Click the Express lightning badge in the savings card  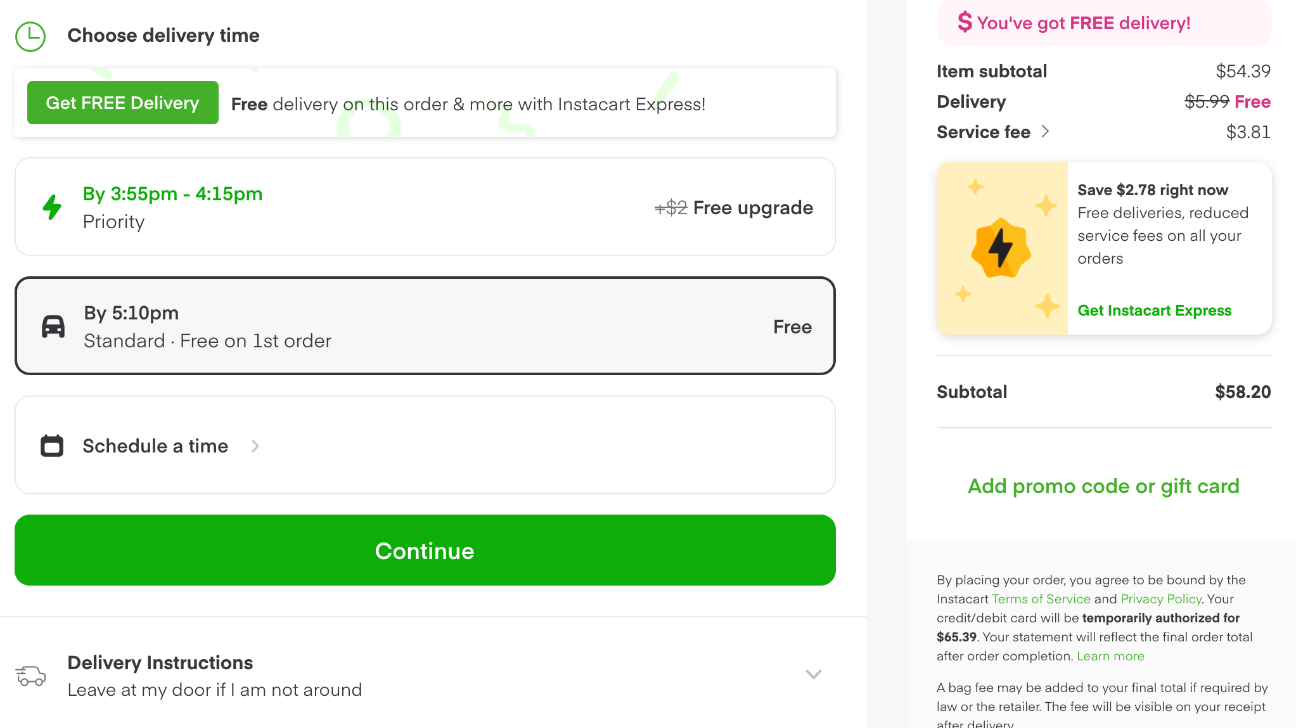(x=1002, y=246)
